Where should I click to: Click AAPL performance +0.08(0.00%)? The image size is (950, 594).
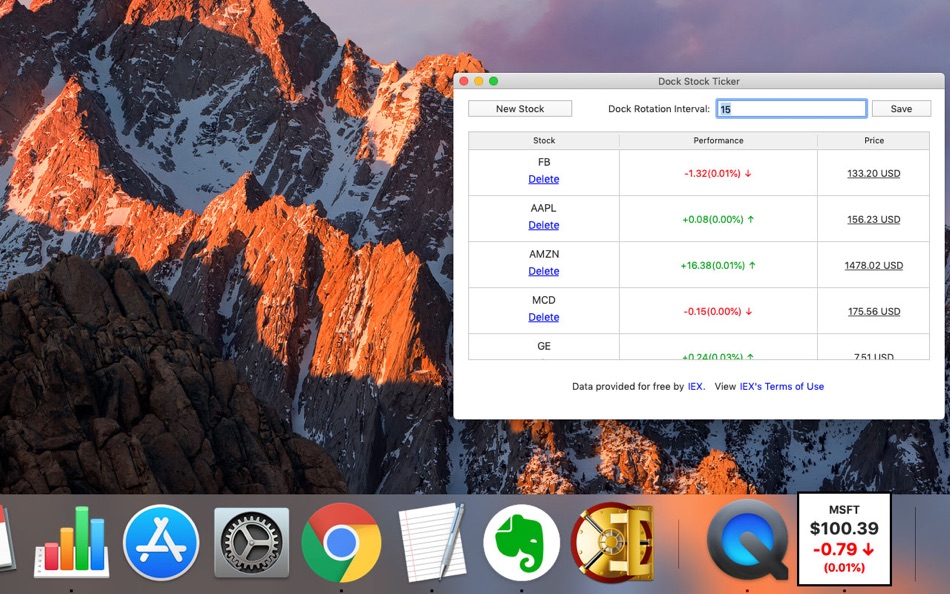tap(718, 219)
